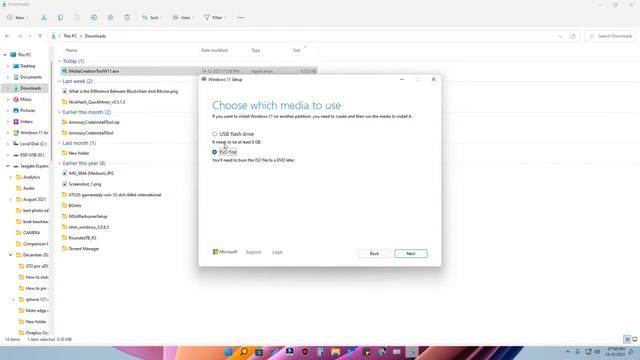The width and height of the screenshot is (640, 360).
Task: Open Search from the taskbar magnifier icon
Action: pyautogui.click(x=244, y=352)
